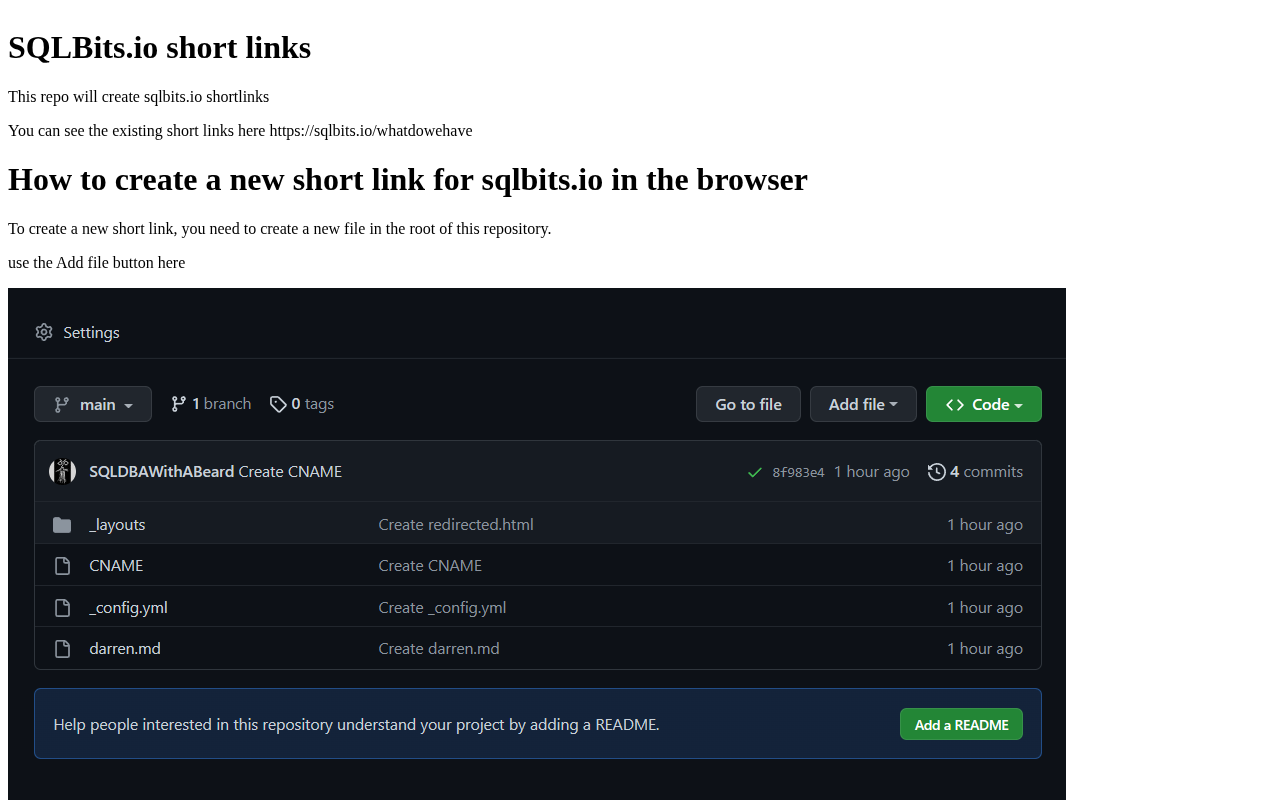Click "1 hour ago" in _layouts row
The width and height of the screenshot is (1280, 800).
click(985, 524)
